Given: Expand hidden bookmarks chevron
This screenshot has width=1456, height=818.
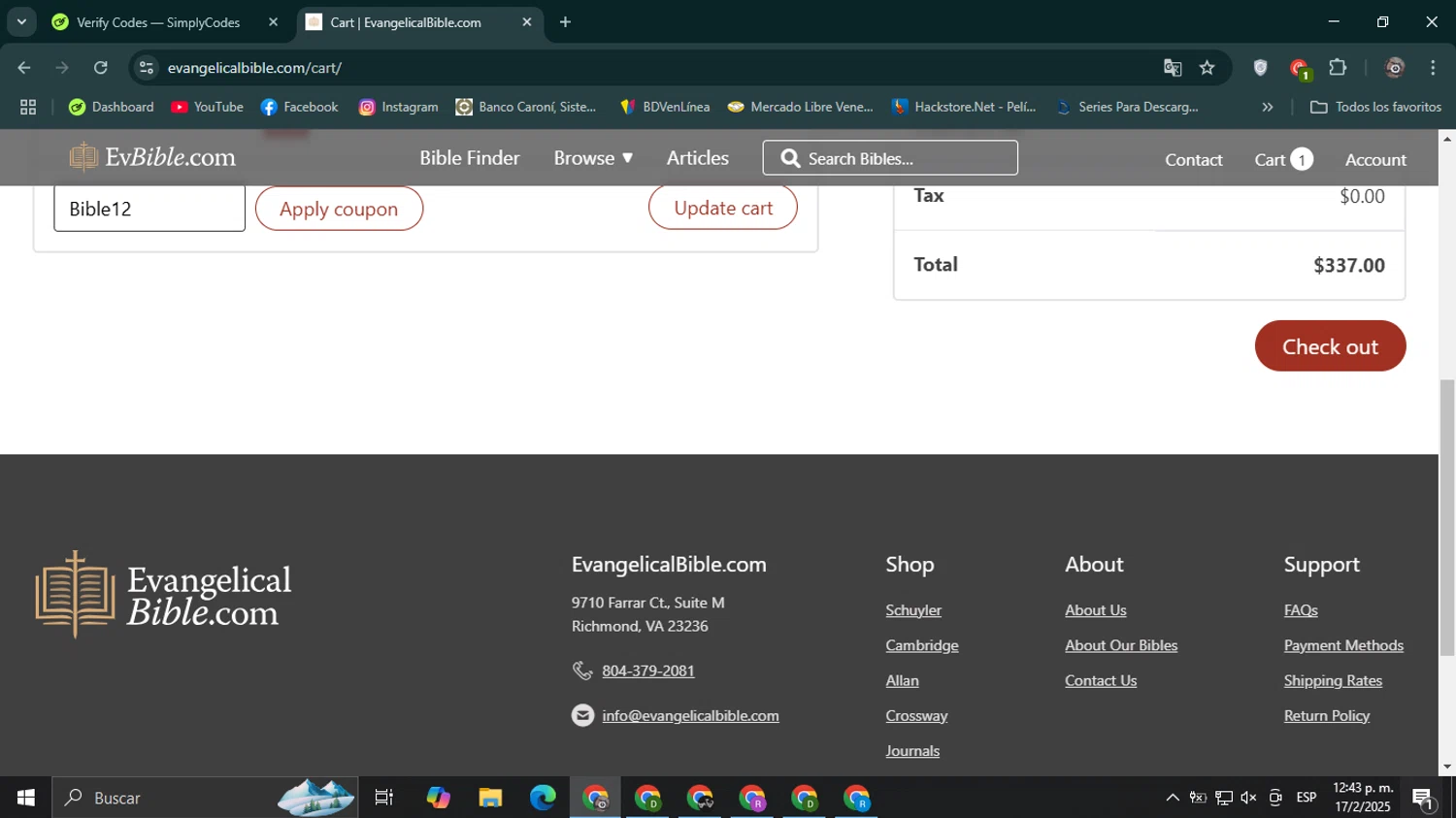Looking at the screenshot, I should pos(1267,107).
